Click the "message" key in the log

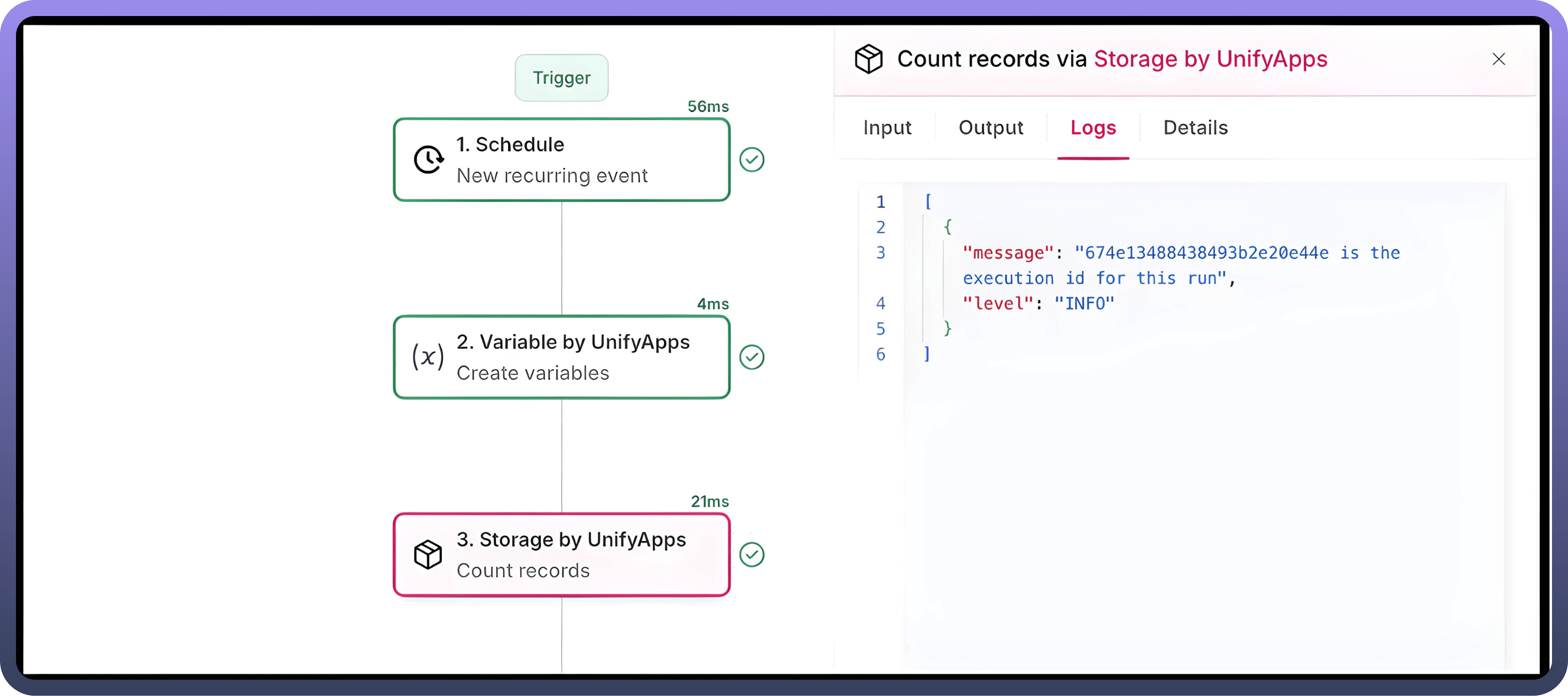(1008, 253)
